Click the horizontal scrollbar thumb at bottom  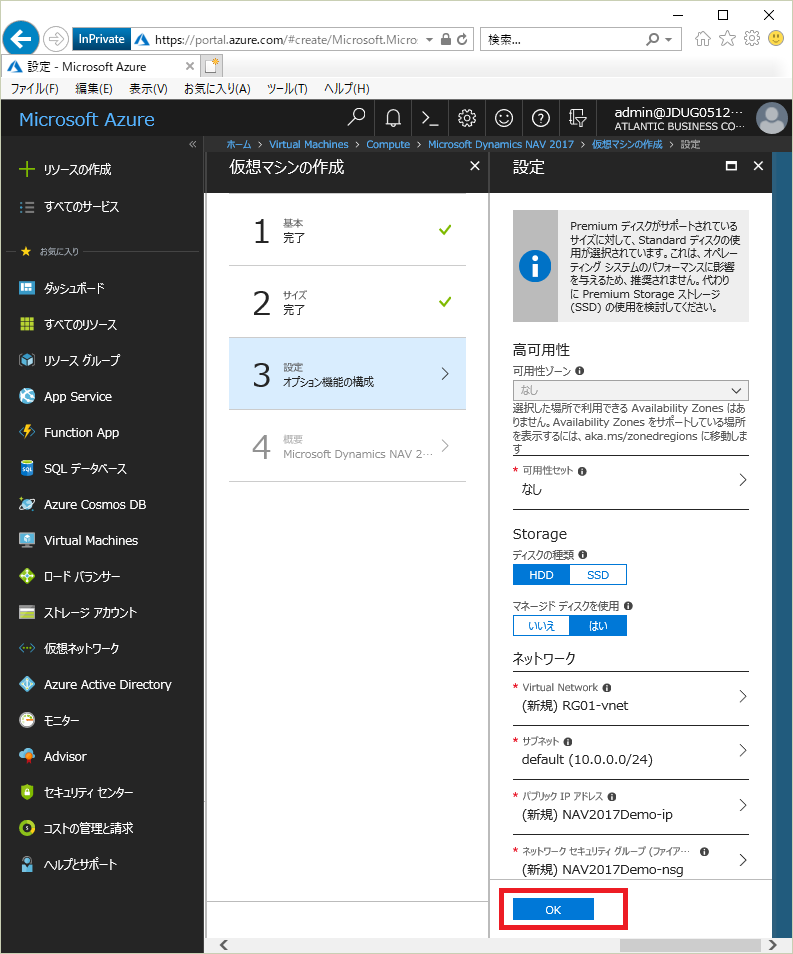coord(690,945)
